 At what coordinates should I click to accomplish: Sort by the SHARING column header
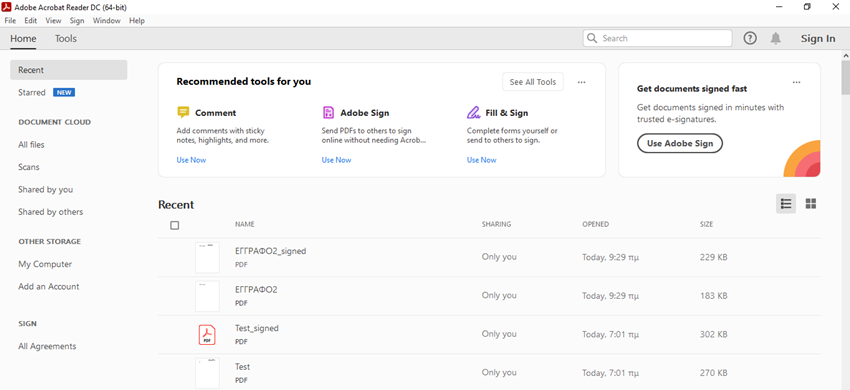pyautogui.click(x=497, y=224)
